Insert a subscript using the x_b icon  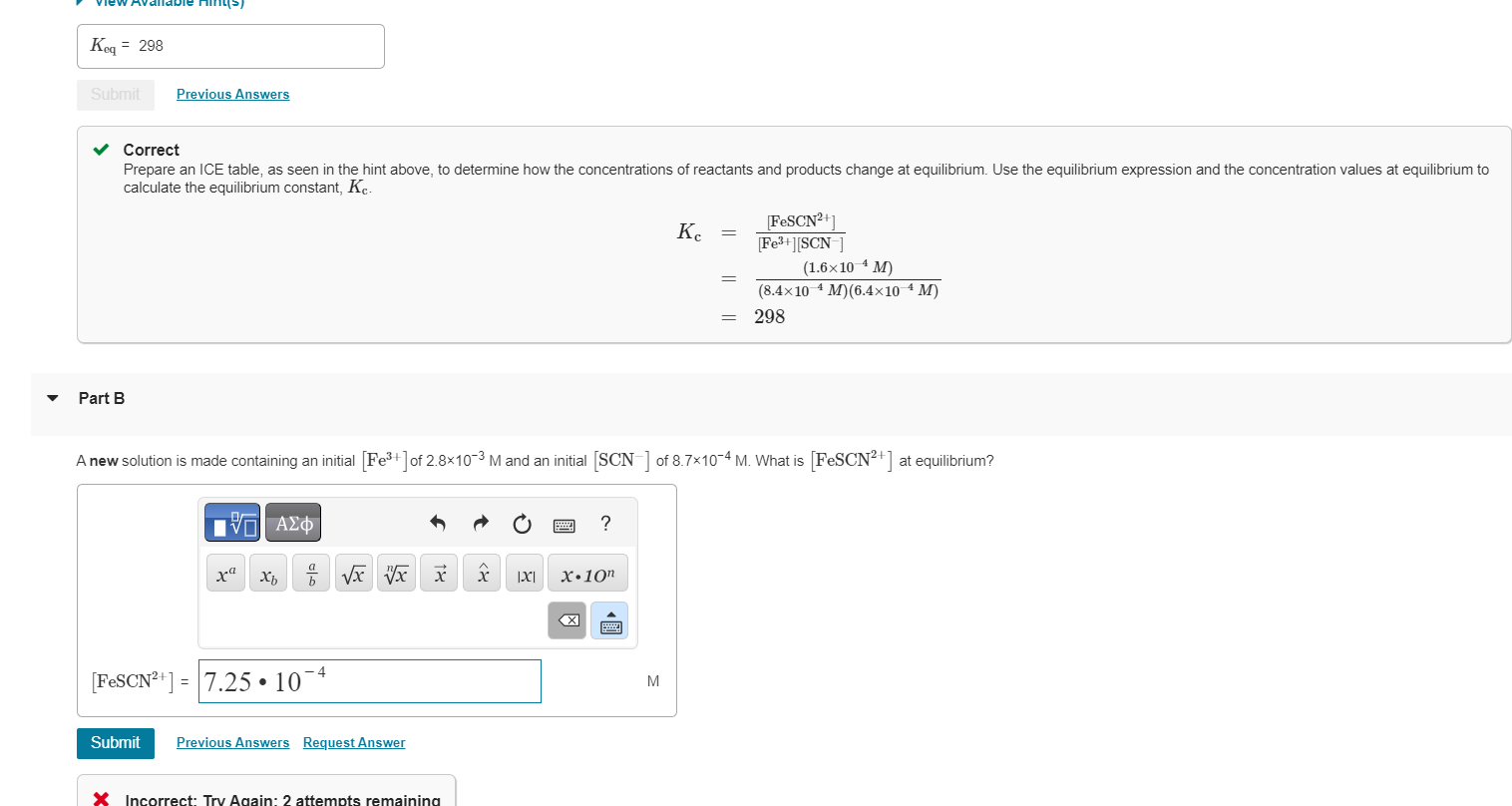[267, 573]
